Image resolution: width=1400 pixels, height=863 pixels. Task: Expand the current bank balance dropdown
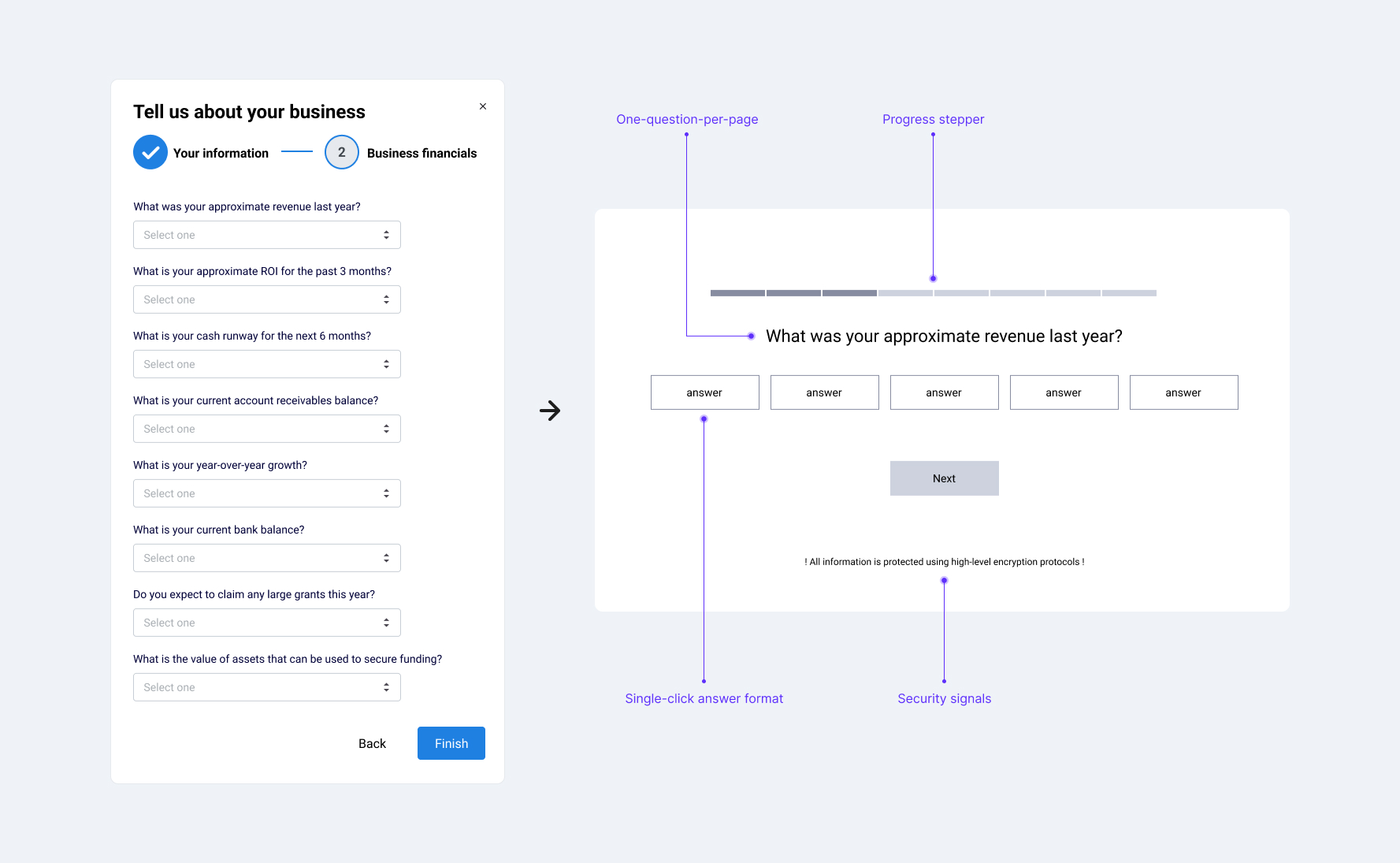click(x=266, y=558)
